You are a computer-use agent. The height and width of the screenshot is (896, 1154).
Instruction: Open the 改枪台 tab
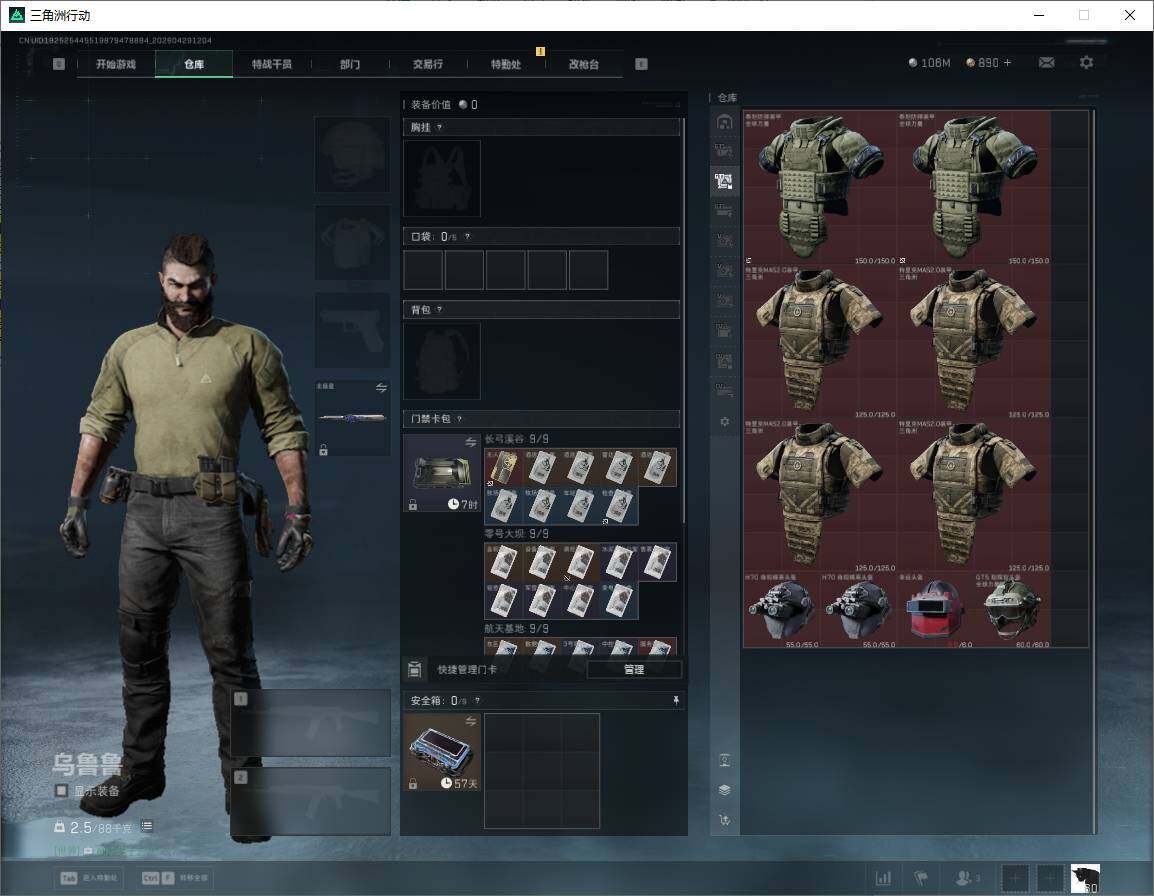(584, 64)
